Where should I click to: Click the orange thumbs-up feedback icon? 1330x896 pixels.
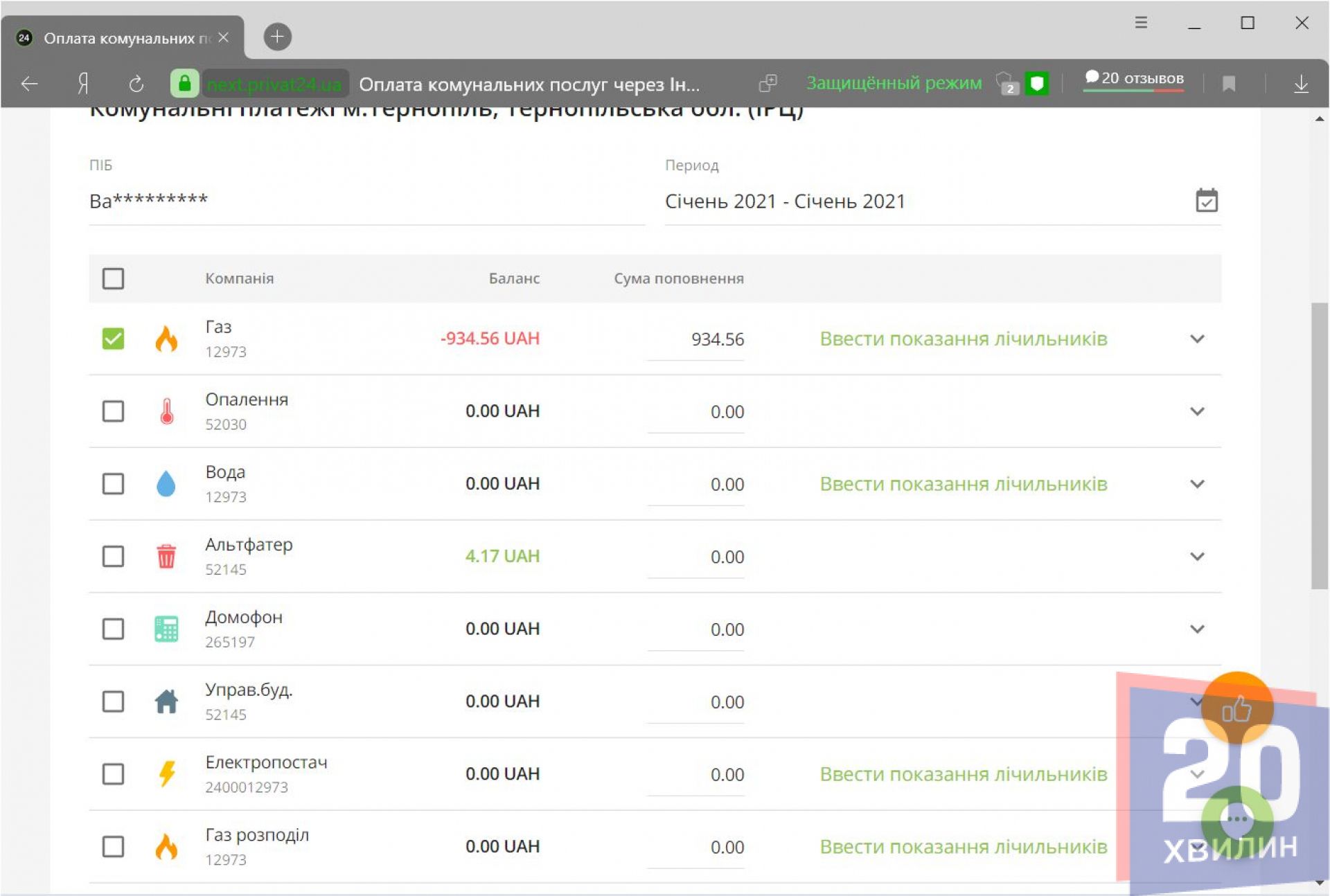pyautogui.click(x=1236, y=708)
